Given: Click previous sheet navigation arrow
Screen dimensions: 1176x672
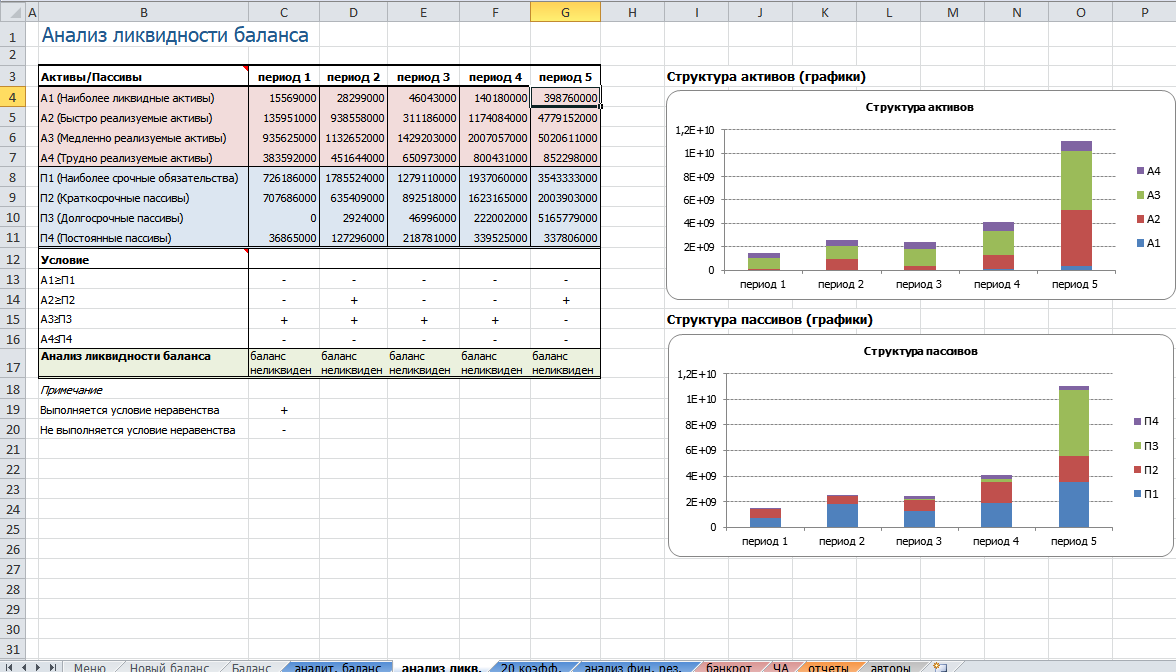Looking at the screenshot, I should pyautogui.click(x=24, y=667).
